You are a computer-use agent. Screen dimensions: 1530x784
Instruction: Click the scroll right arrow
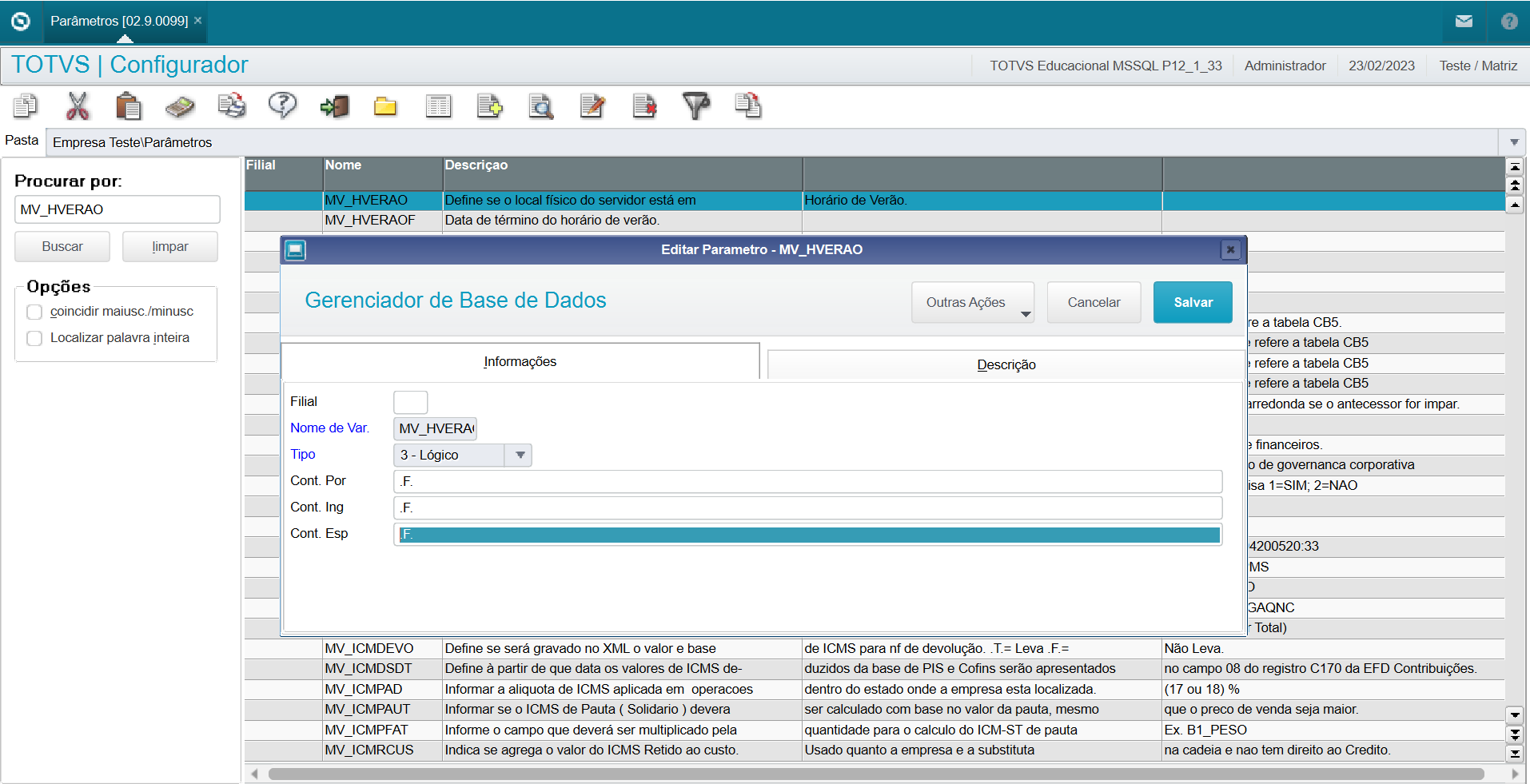1515,774
